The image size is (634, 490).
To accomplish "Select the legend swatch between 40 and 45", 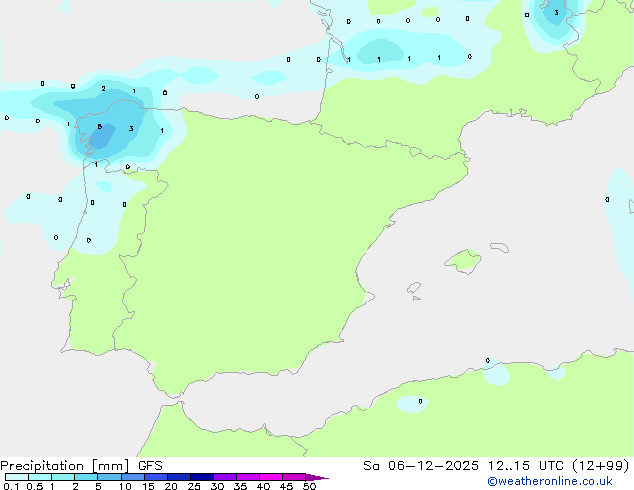I will click(x=271, y=477).
